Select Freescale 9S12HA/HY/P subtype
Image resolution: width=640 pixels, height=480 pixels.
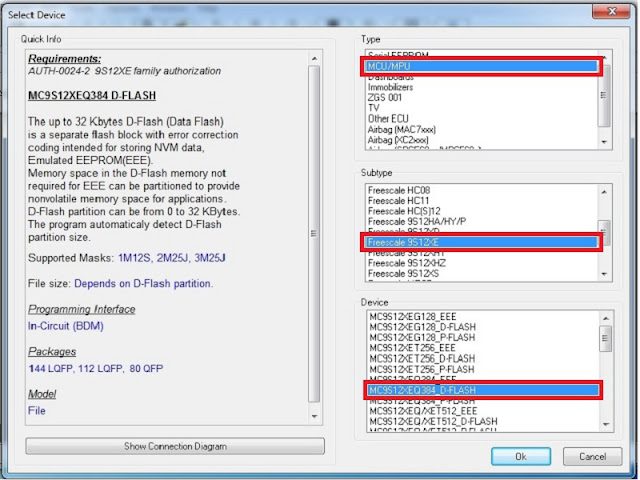417,222
